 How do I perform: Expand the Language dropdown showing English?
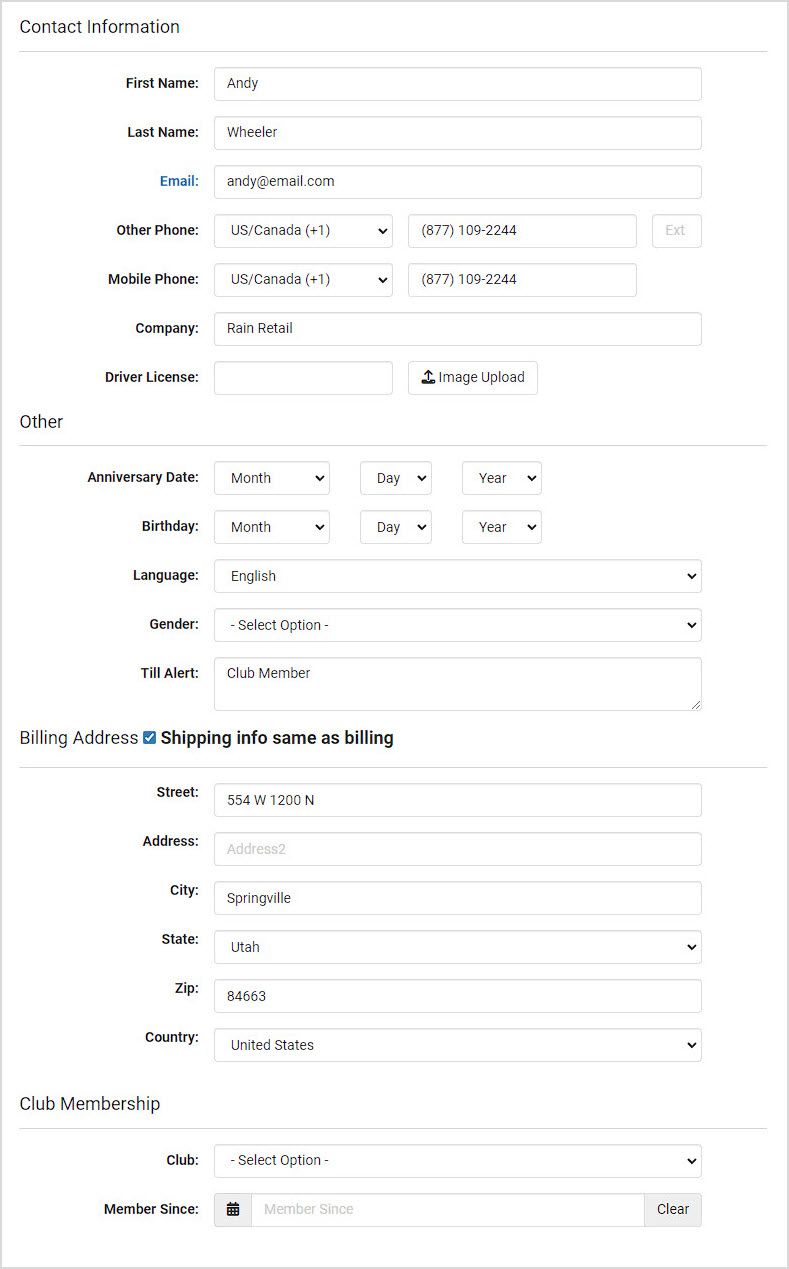(458, 576)
